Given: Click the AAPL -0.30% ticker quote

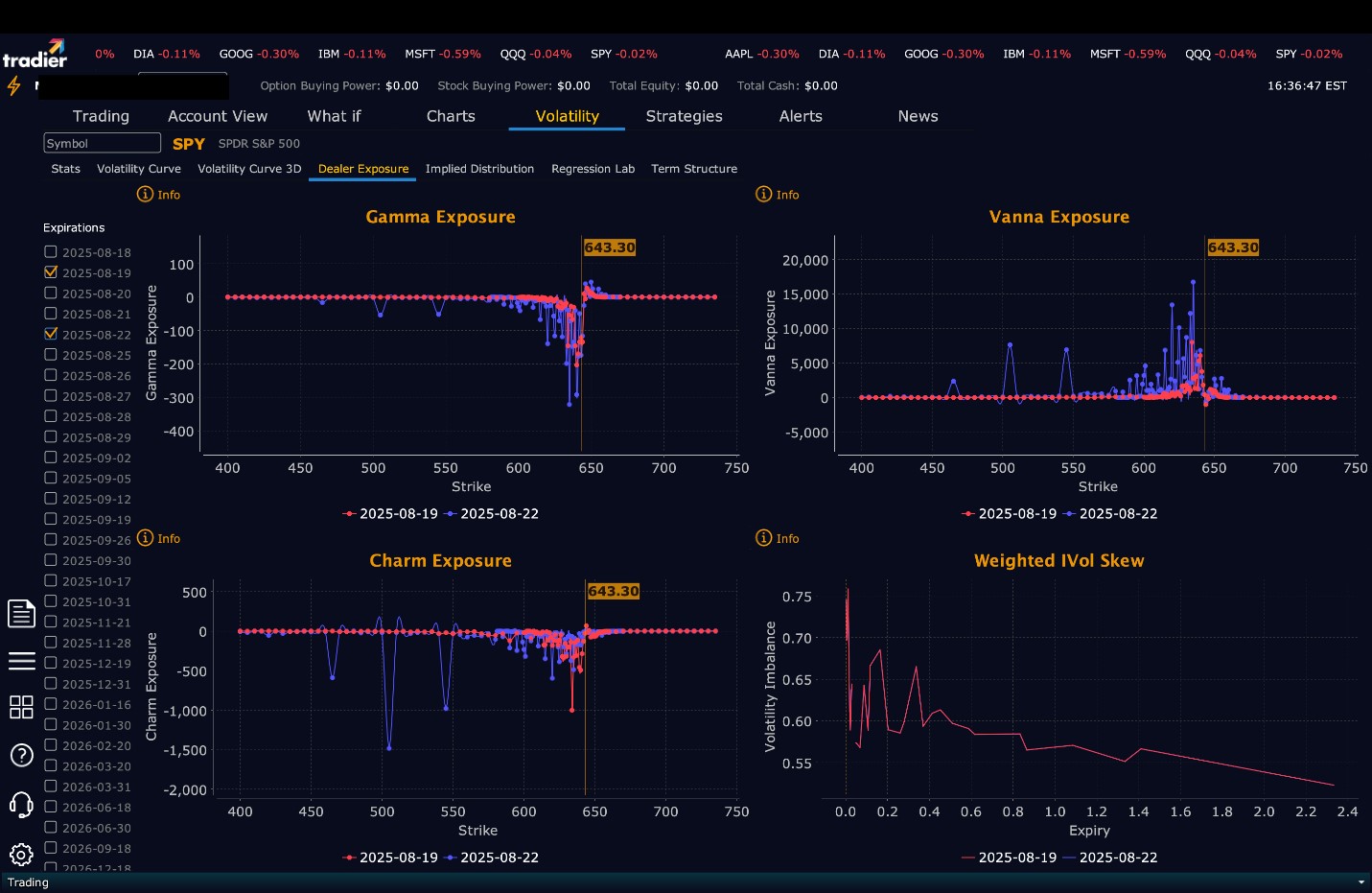Looking at the screenshot, I should 762,54.
